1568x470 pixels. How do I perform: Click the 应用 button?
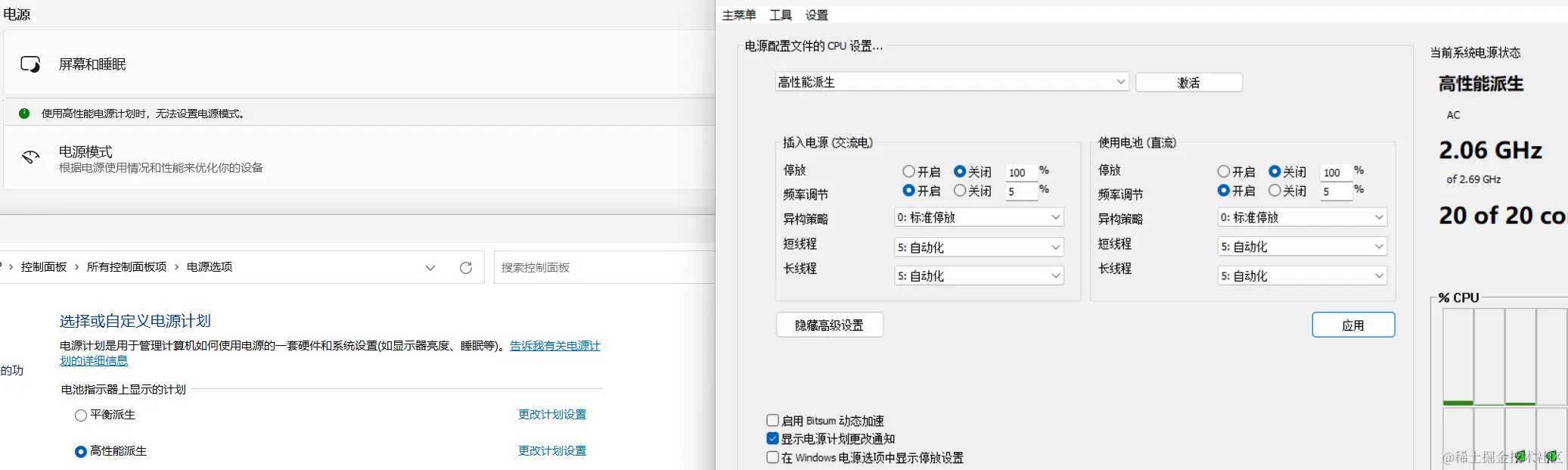pos(1353,325)
